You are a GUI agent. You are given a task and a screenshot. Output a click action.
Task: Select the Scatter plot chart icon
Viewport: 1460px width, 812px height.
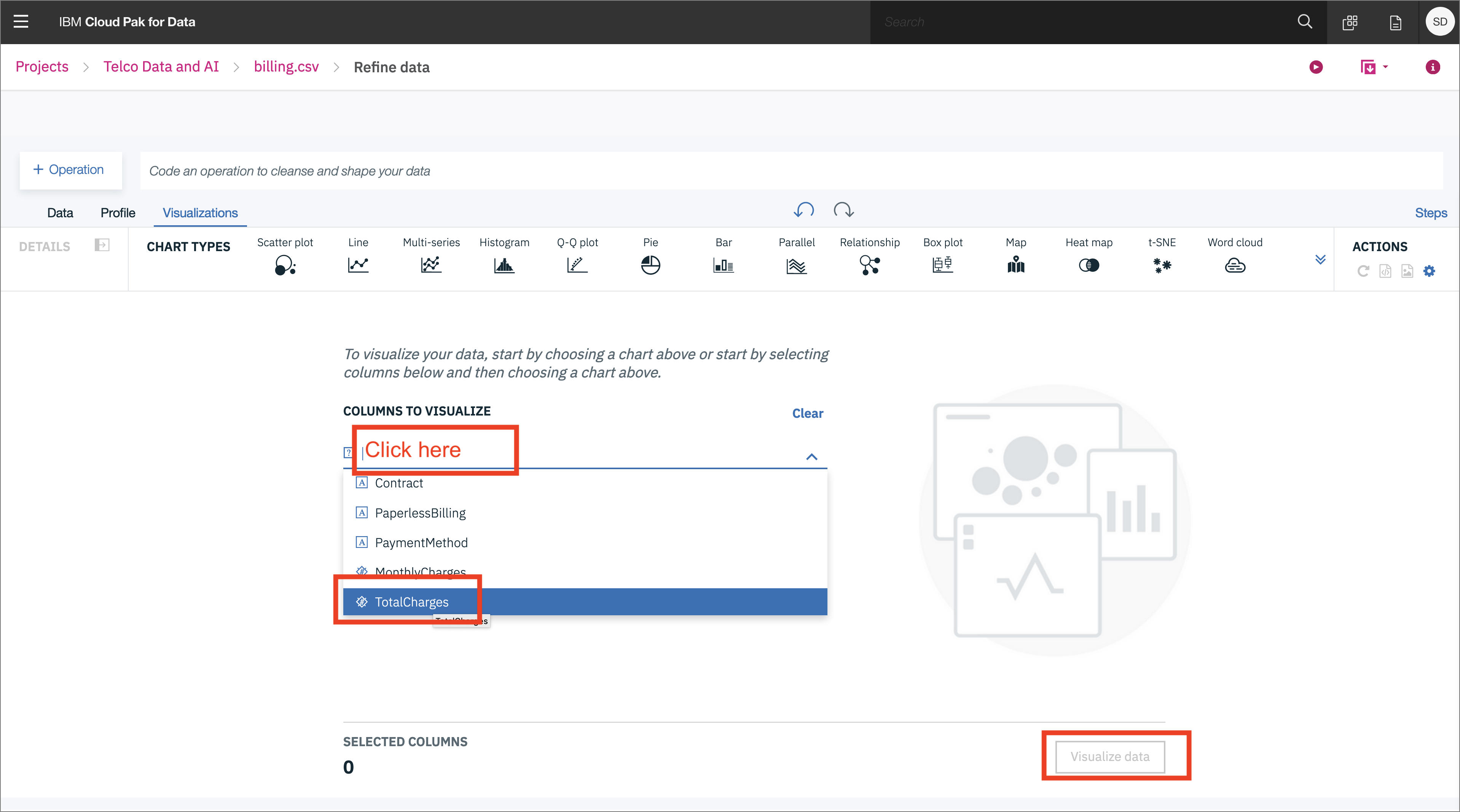(x=285, y=264)
